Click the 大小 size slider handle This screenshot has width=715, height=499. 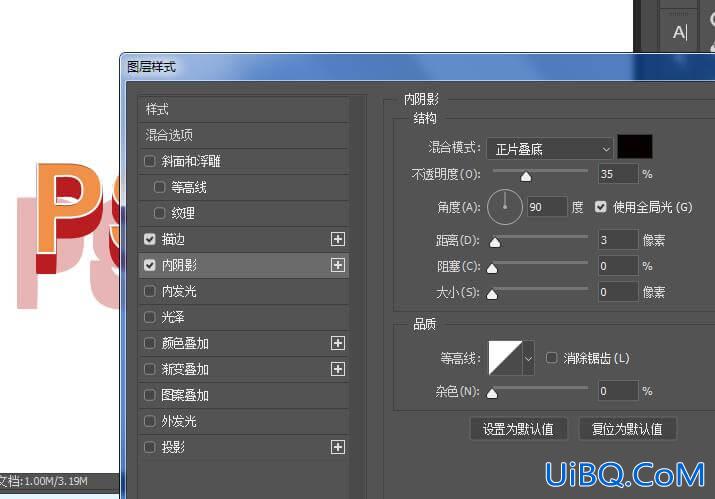[492, 294]
